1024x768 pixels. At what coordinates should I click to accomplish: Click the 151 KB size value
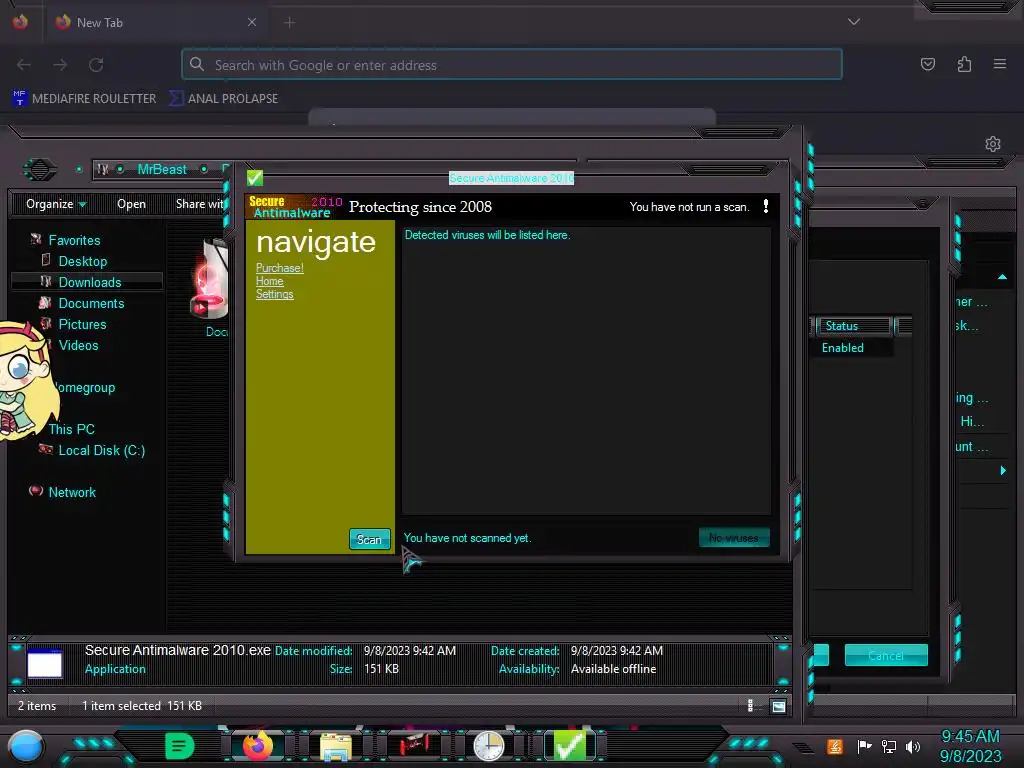pos(381,669)
